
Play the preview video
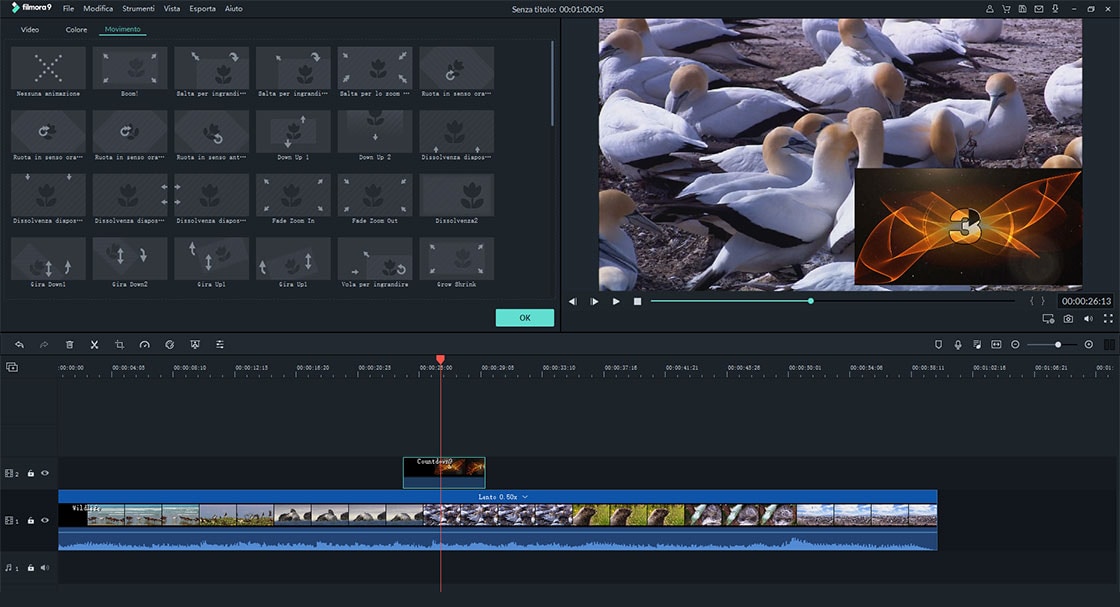coord(616,301)
